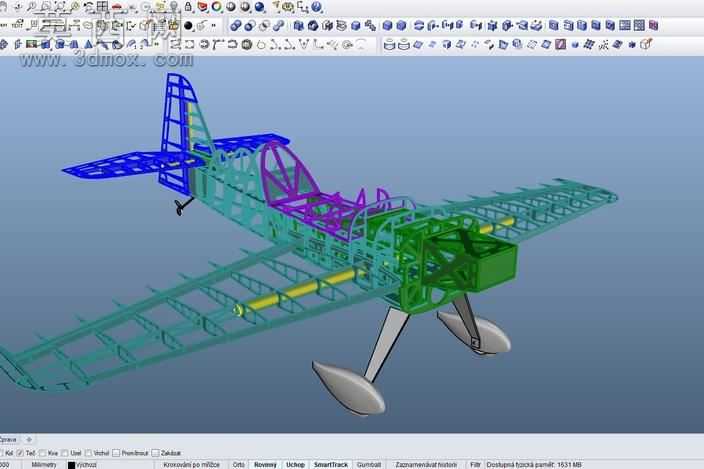Click the black sphere icon in second toolbar row
This screenshot has height=469, width=704.
[x=189, y=26]
